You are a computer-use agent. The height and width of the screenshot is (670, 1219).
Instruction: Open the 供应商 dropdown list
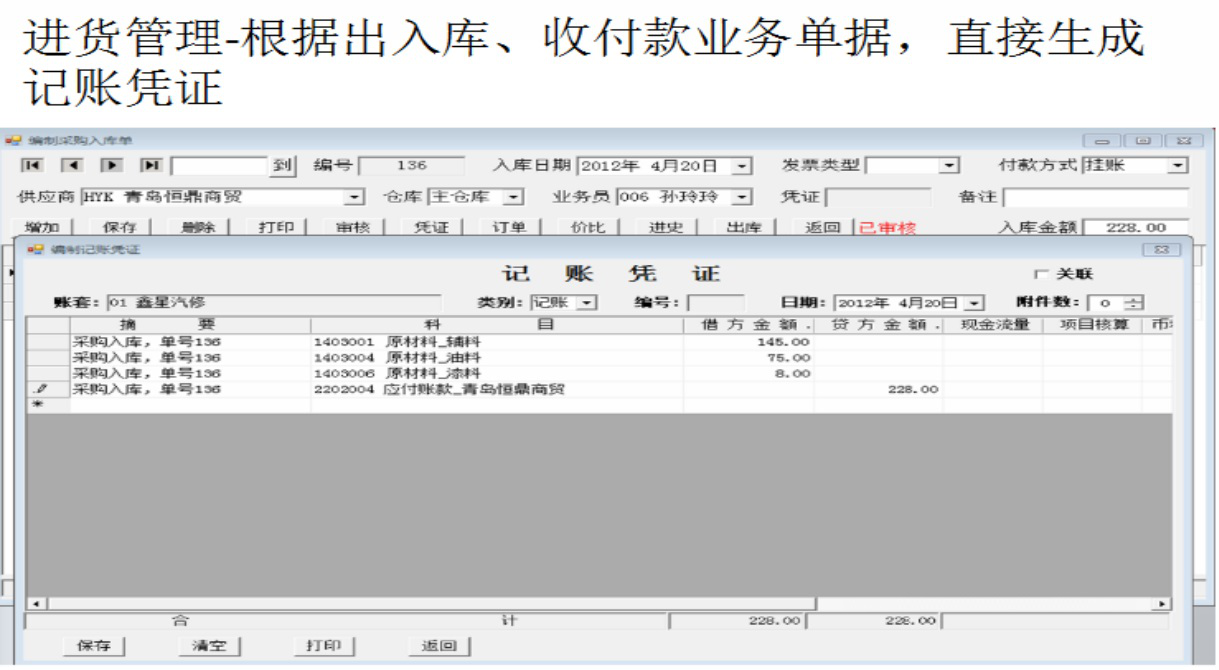click(353, 197)
